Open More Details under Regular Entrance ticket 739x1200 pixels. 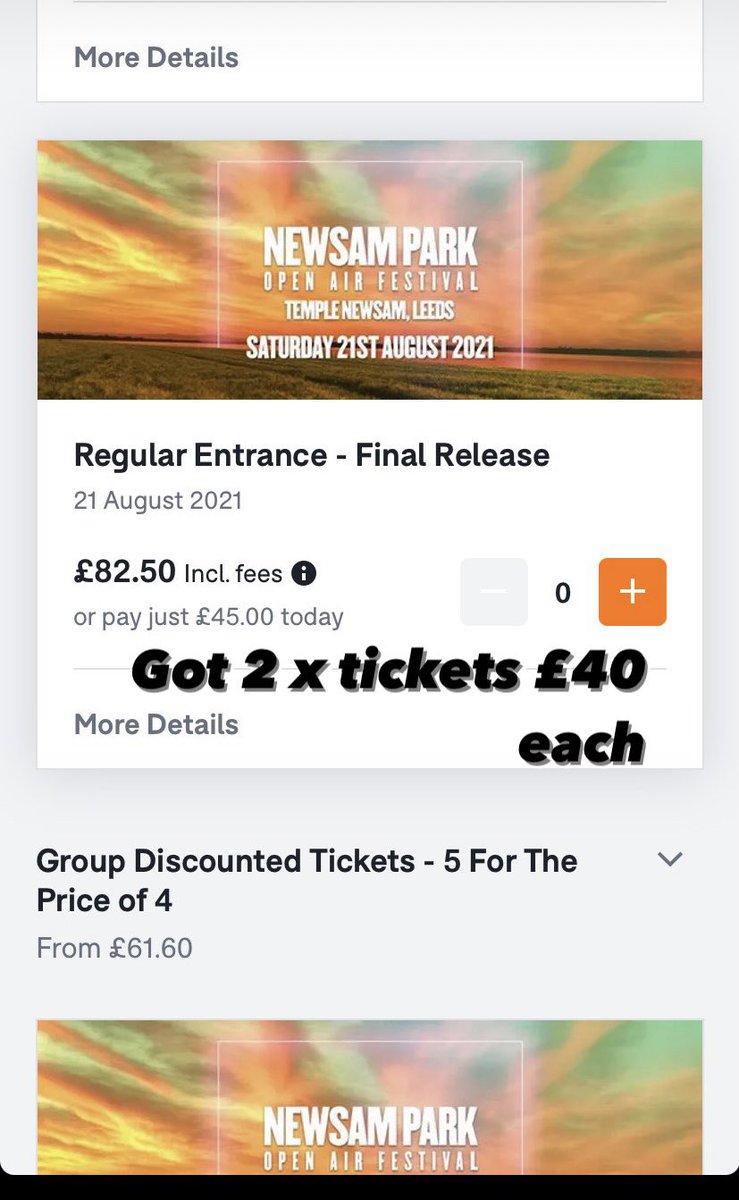tap(156, 724)
